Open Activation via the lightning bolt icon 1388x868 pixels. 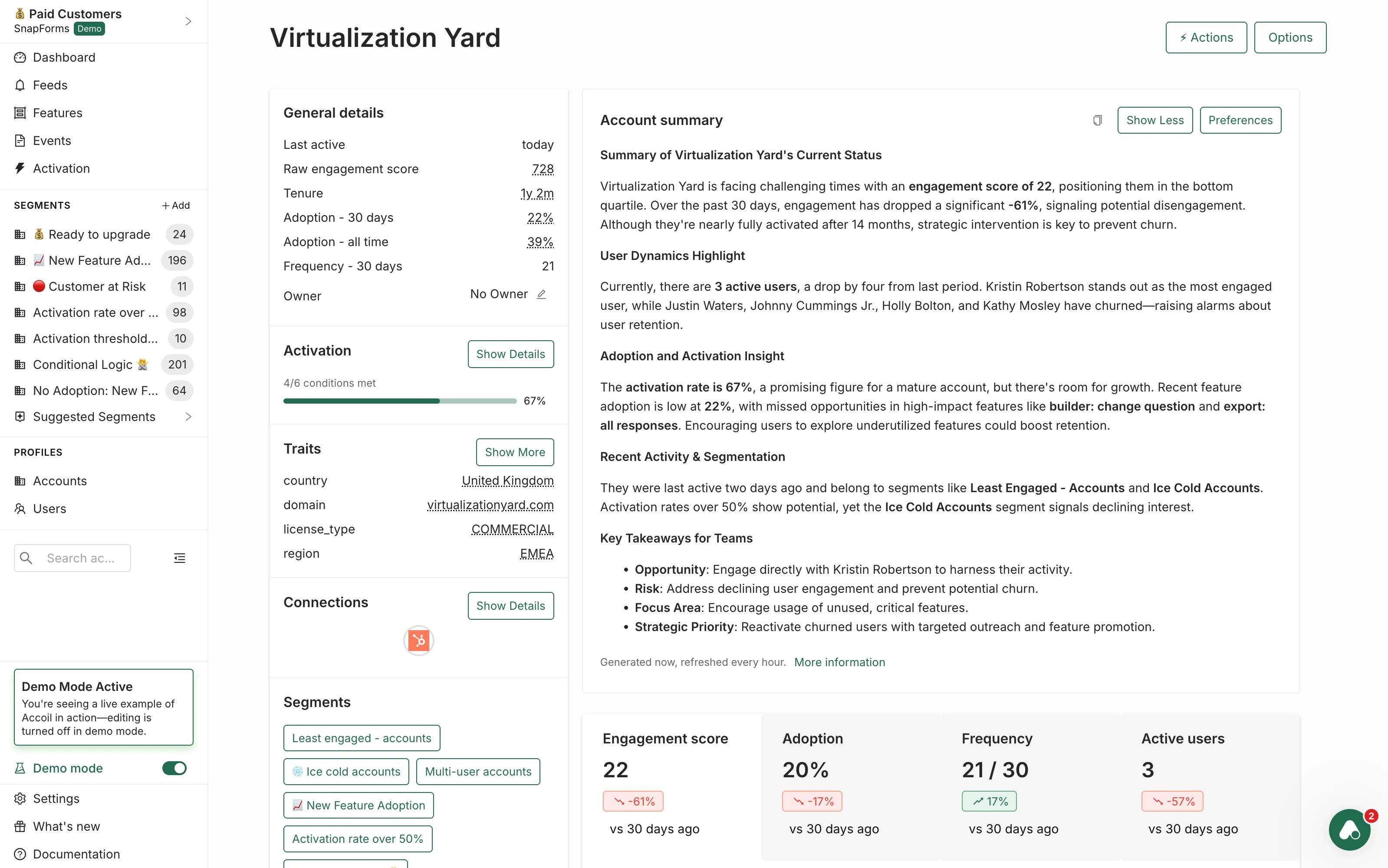pos(20,168)
